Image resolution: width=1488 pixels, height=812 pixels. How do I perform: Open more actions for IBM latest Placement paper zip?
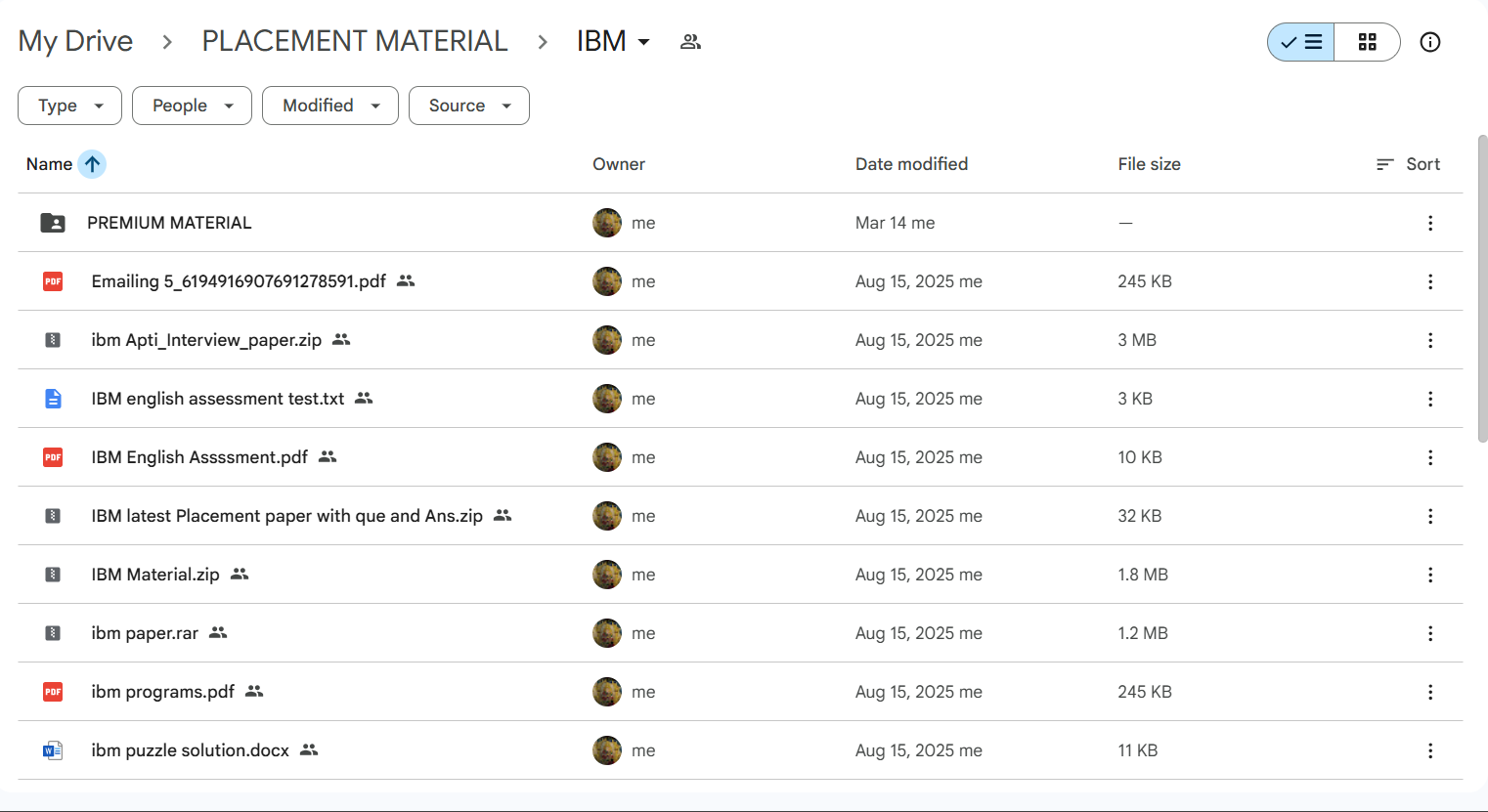(1430, 516)
